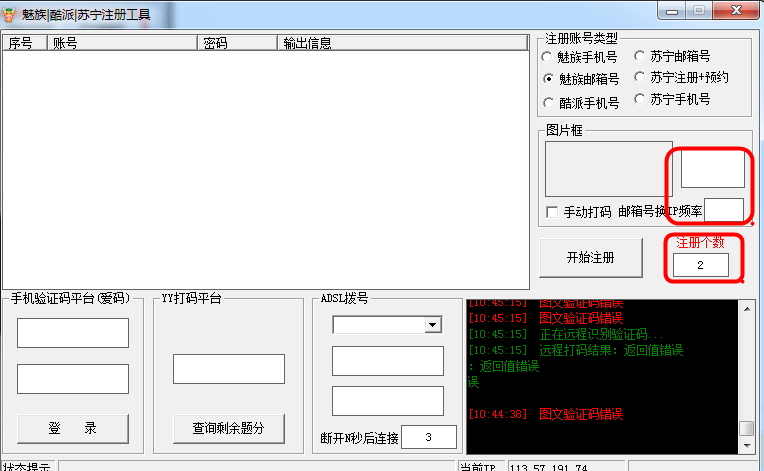Open the ADSL拨号 dropdown list

(433, 325)
